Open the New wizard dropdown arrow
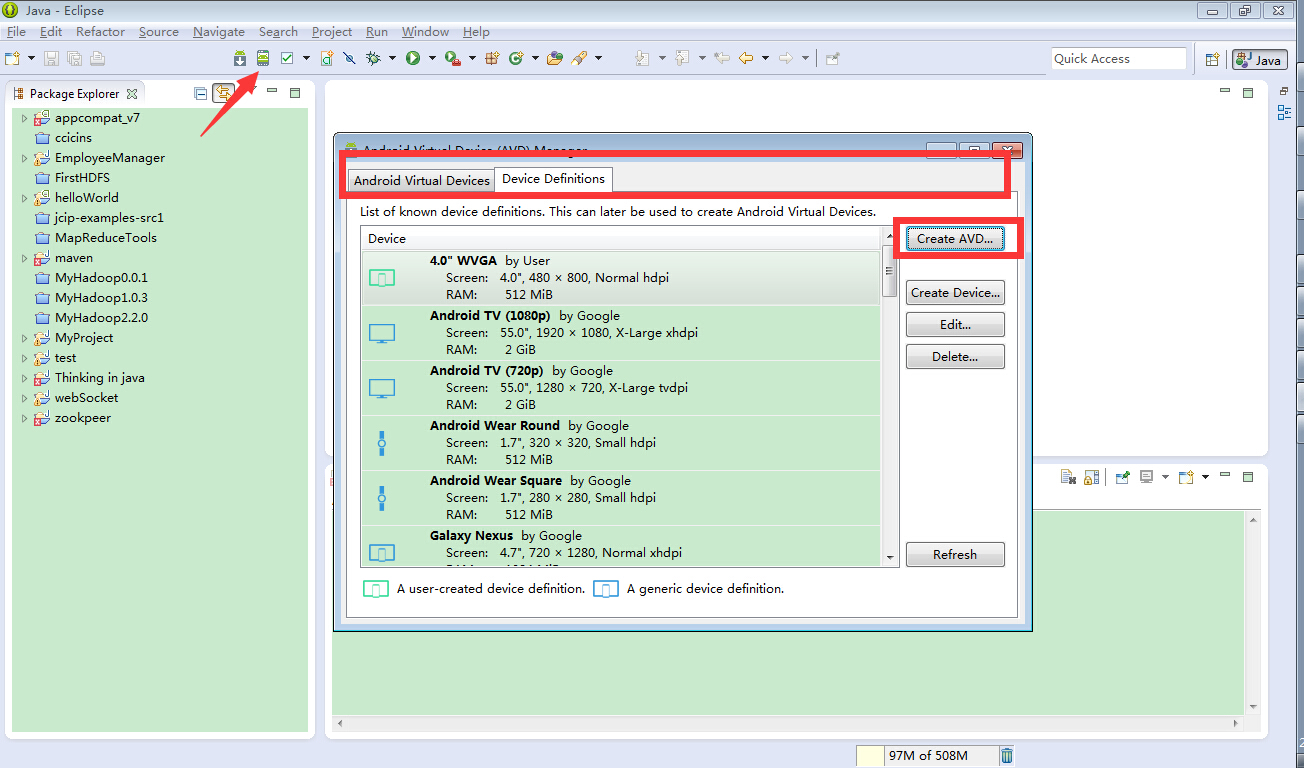Image resolution: width=1304 pixels, height=768 pixels. click(31, 58)
